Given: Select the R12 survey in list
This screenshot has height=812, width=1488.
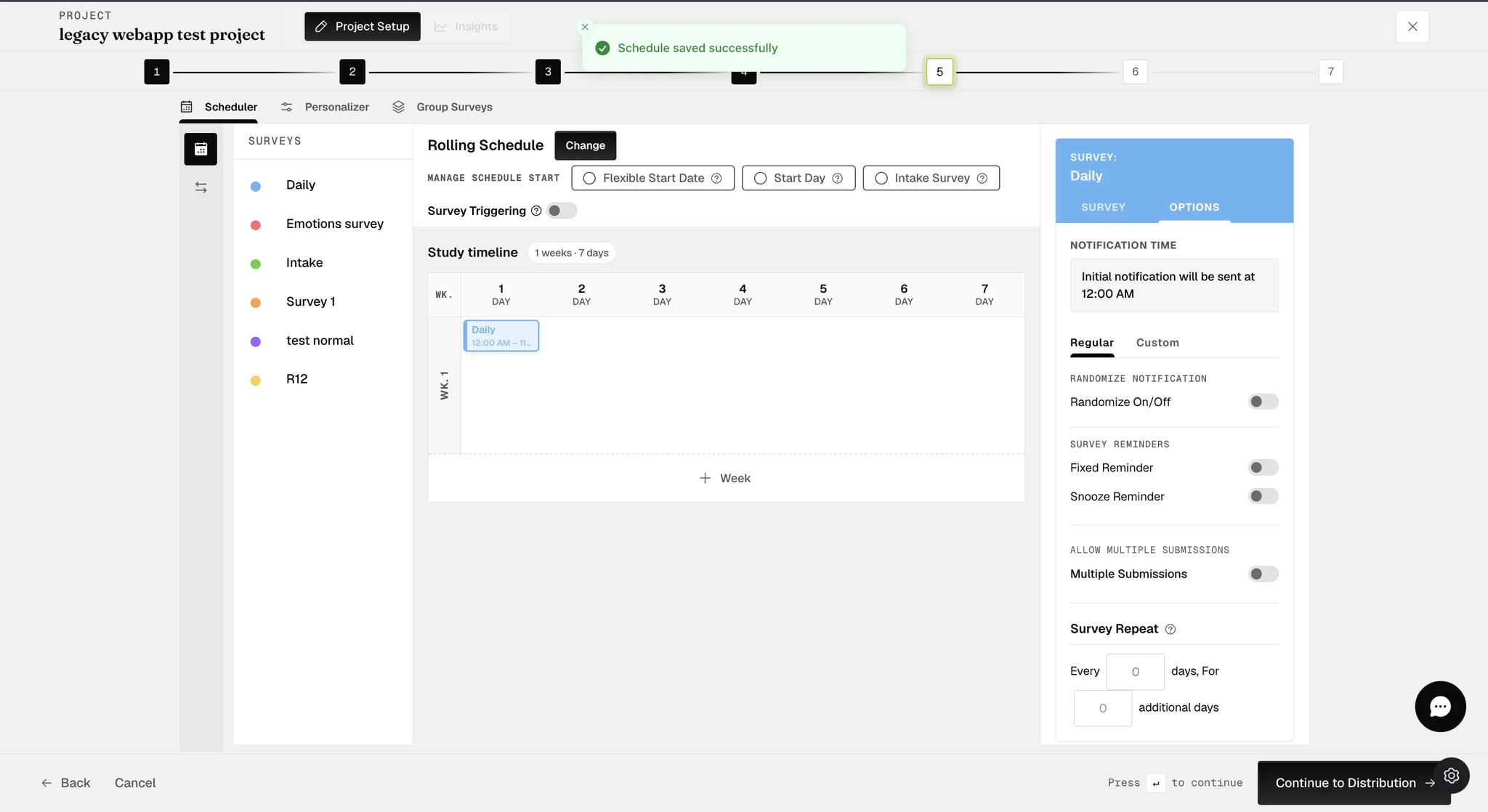Looking at the screenshot, I should click(x=296, y=379).
